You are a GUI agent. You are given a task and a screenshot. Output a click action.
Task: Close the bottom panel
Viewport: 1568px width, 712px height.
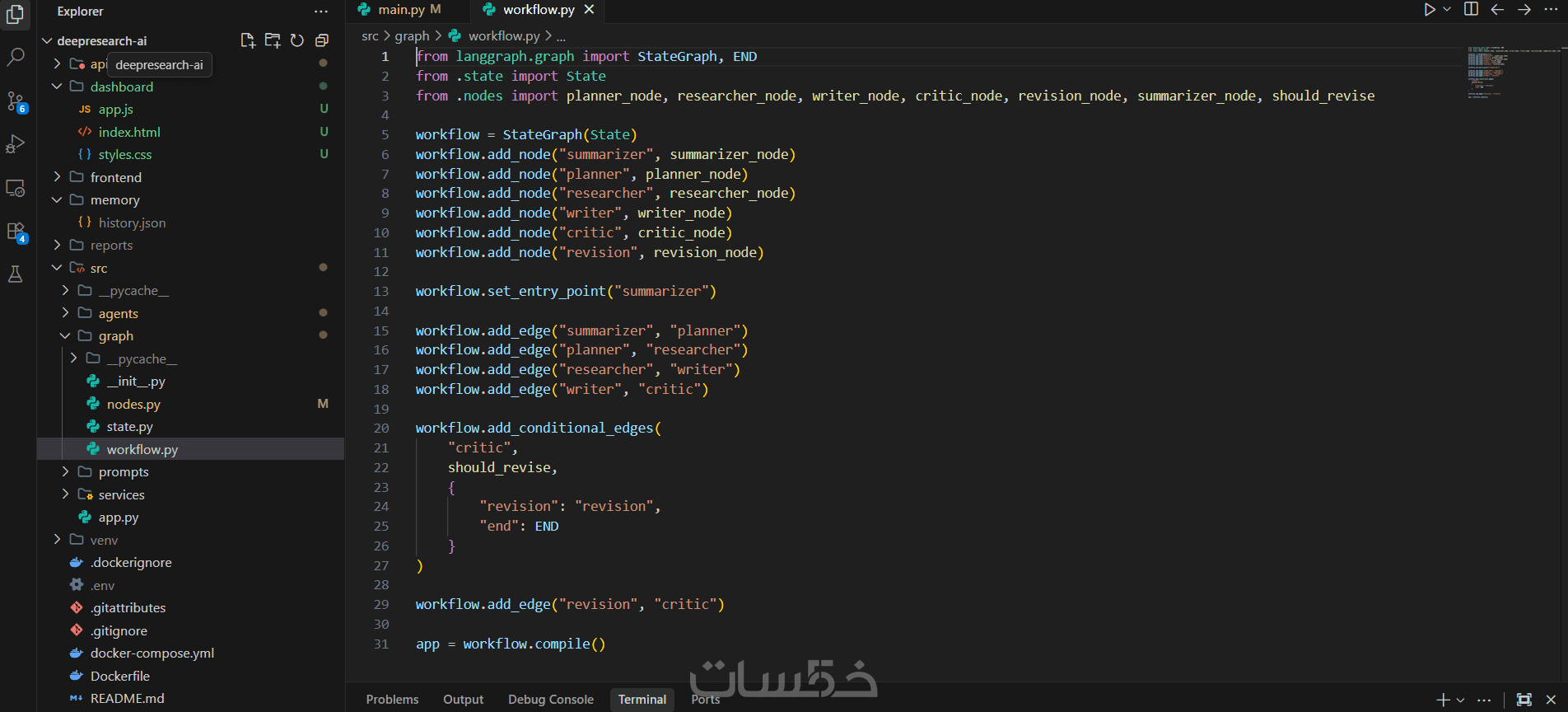tap(1551, 700)
